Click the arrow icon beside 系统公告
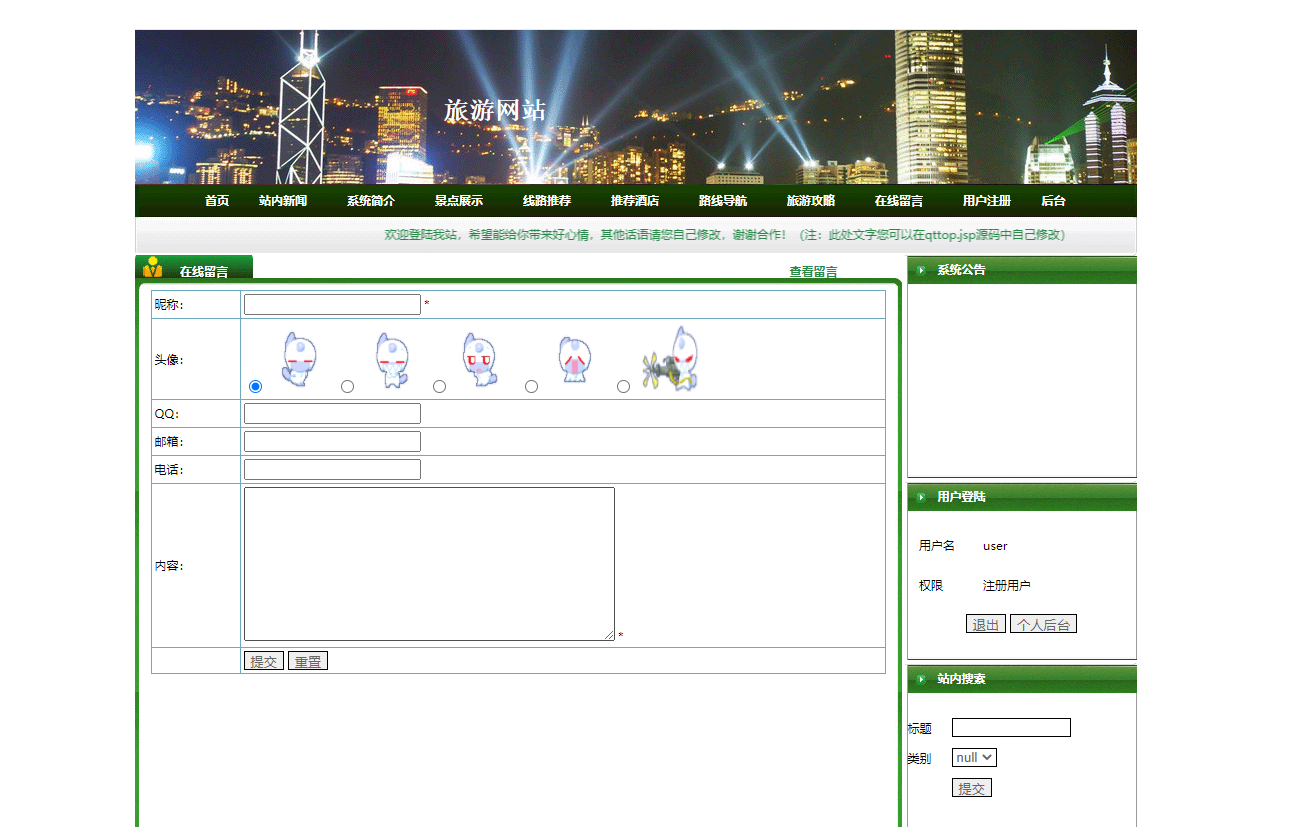The height and width of the screenshot is (827, 1290). click(921, 269)
